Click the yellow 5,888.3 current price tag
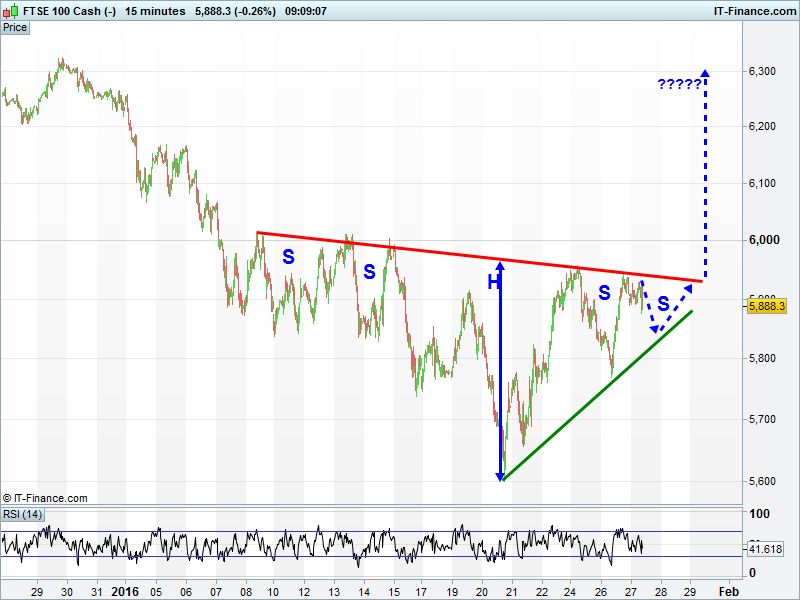800x600 pixels. [x=766, y=306]
